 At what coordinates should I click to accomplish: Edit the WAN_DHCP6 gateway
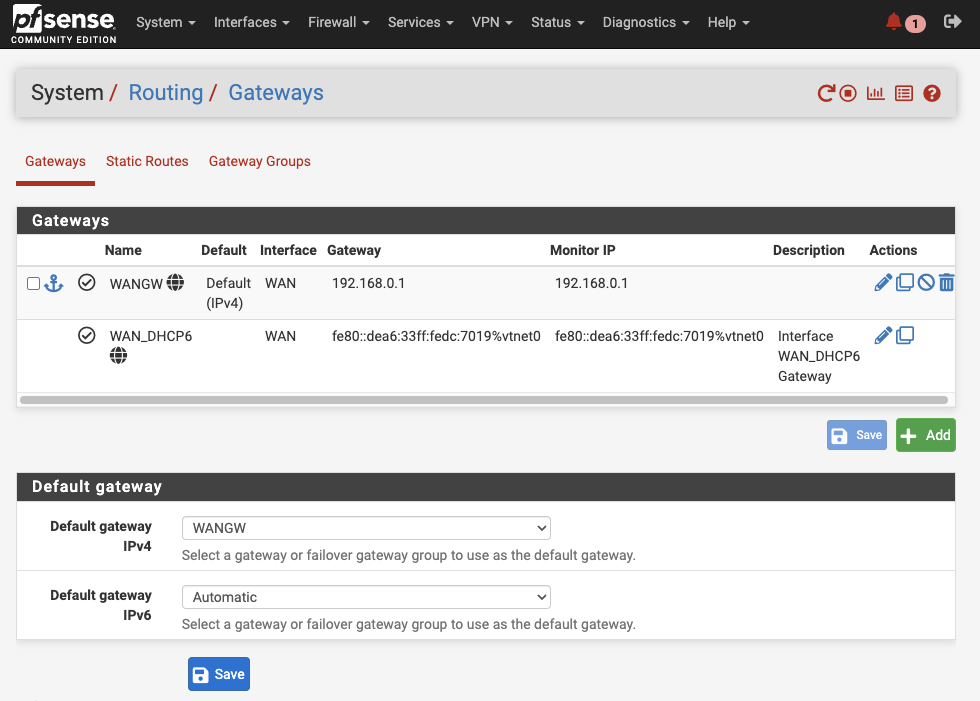coord(883,336)
